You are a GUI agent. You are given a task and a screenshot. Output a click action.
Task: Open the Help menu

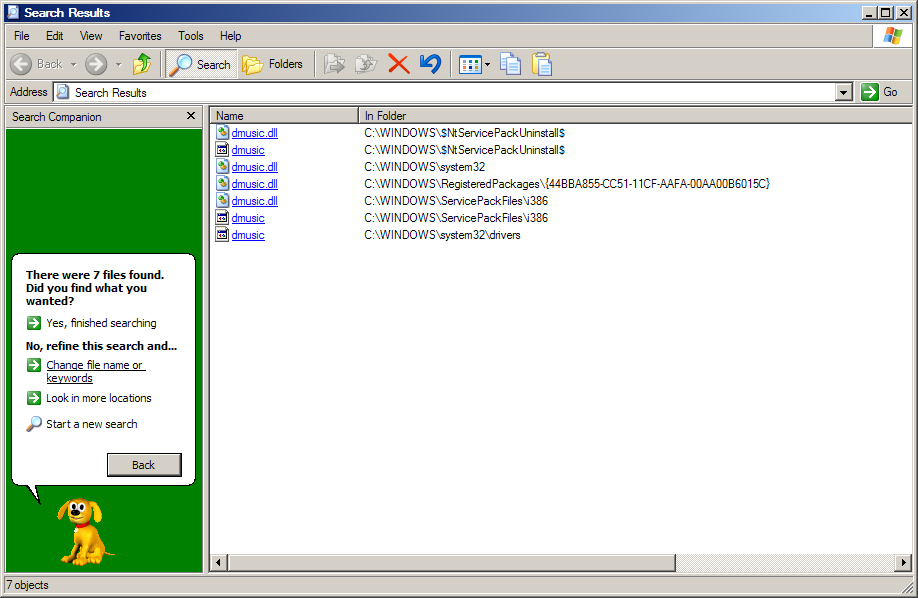pyautogui.click(x=231, y=36)
